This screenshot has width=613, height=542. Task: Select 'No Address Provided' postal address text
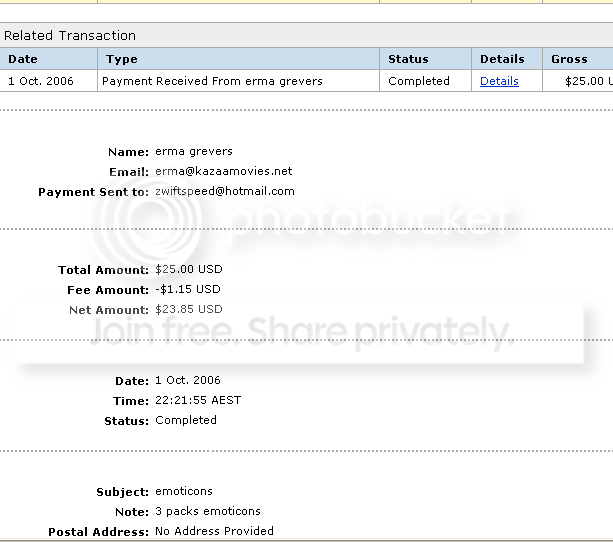point(214,531)
